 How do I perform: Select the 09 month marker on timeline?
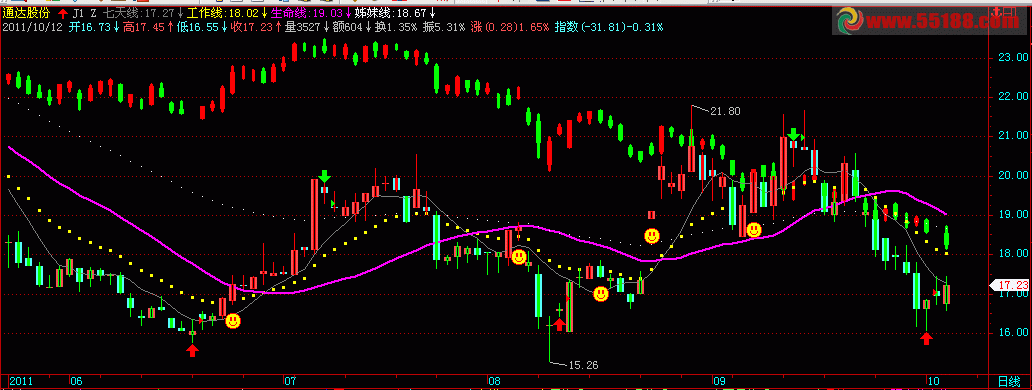tap(720, 381)
